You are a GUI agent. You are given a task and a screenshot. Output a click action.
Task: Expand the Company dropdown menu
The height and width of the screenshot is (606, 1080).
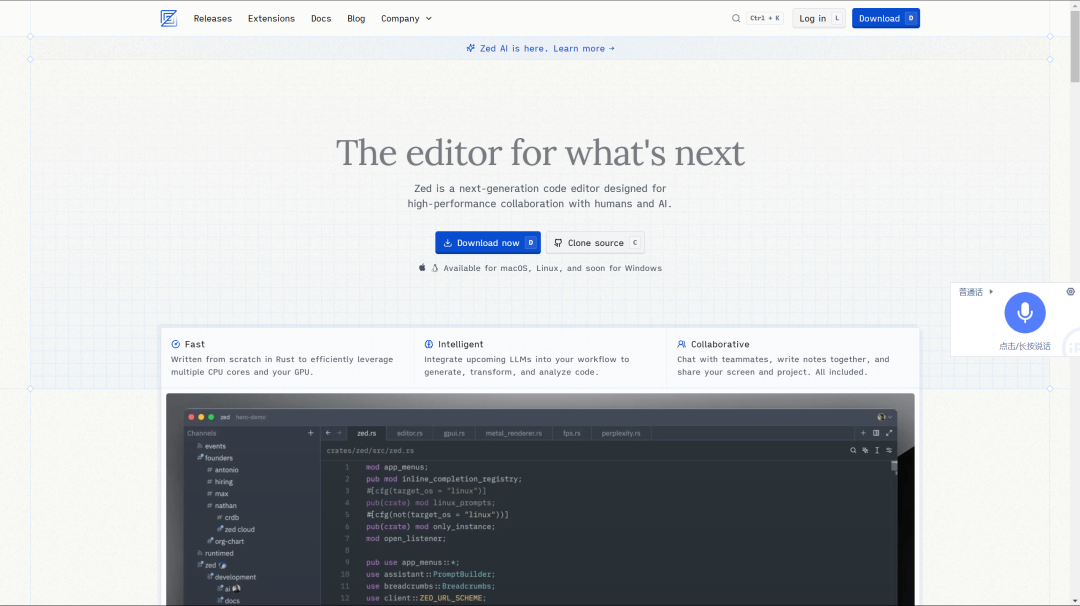406,19
